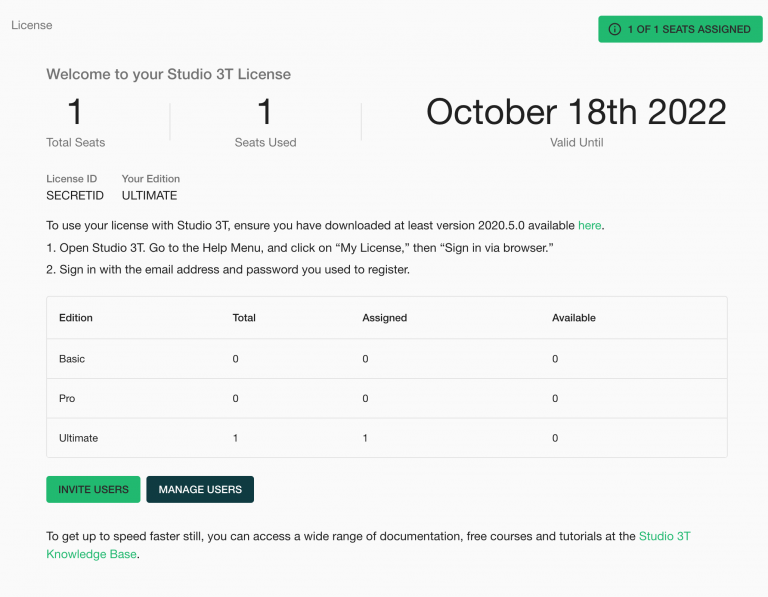Screen dimensions: 768x597
Task: Select the Basic edition row
Action: click(x=72, y=358)
